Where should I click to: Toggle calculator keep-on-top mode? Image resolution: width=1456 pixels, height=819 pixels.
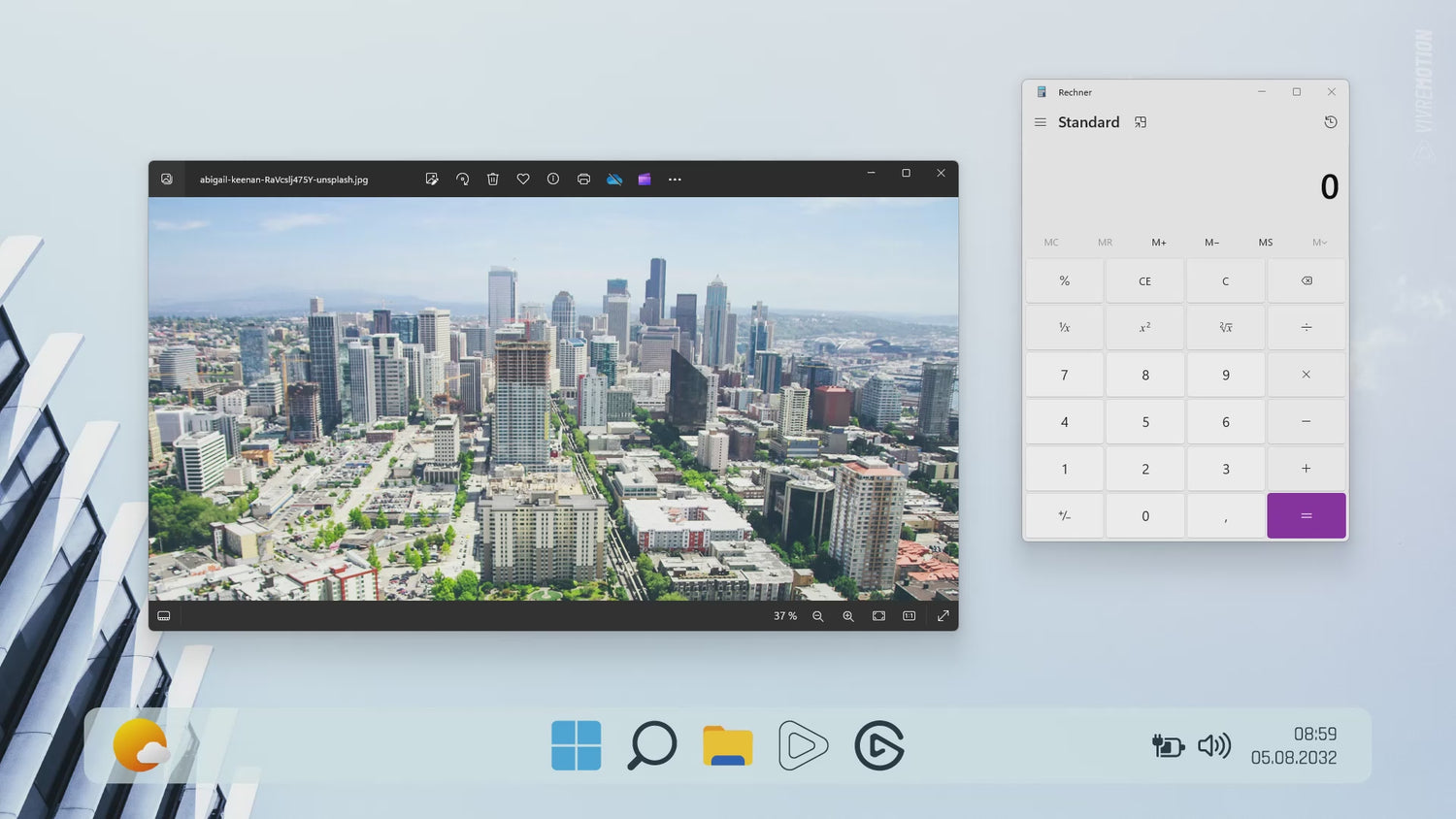point(1141,122)
